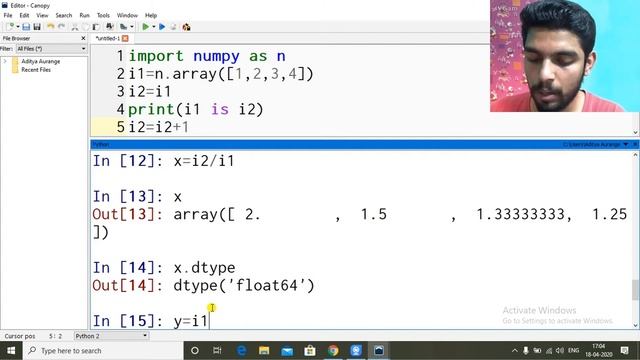Open the New file dropdown arrow
The height and width of the screenshot is (360, 640).
tap(18, 27)
